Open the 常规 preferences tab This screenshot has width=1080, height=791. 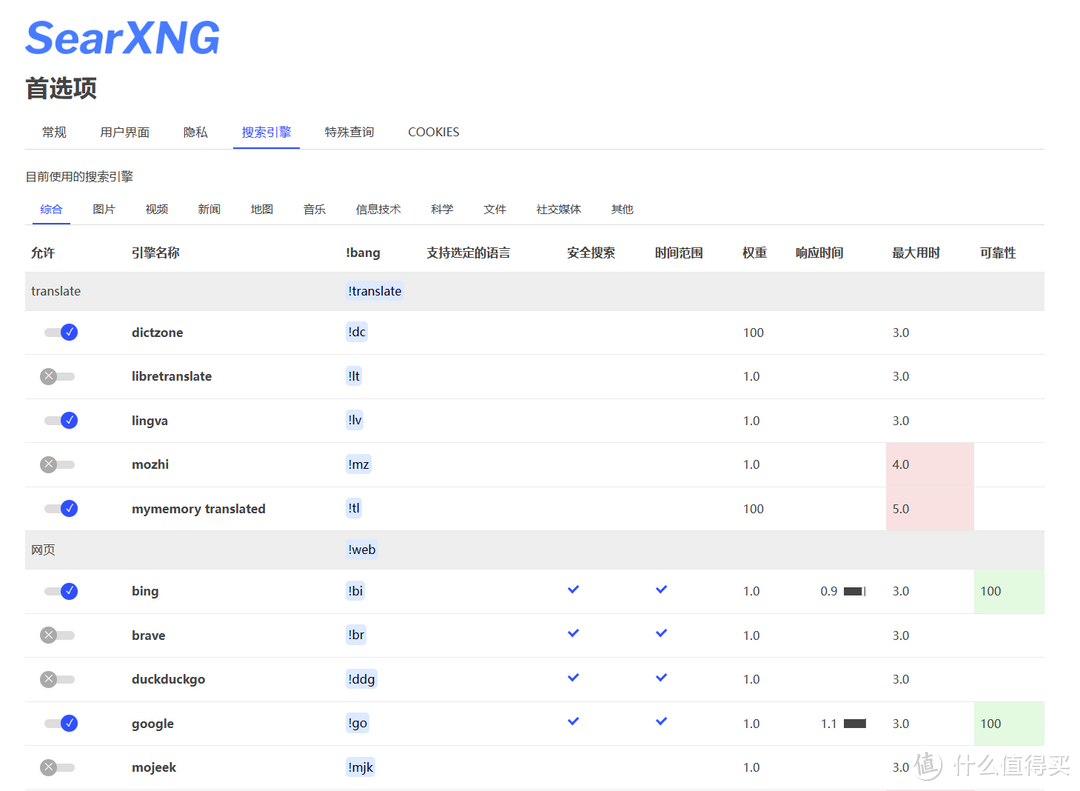point(54,132)
